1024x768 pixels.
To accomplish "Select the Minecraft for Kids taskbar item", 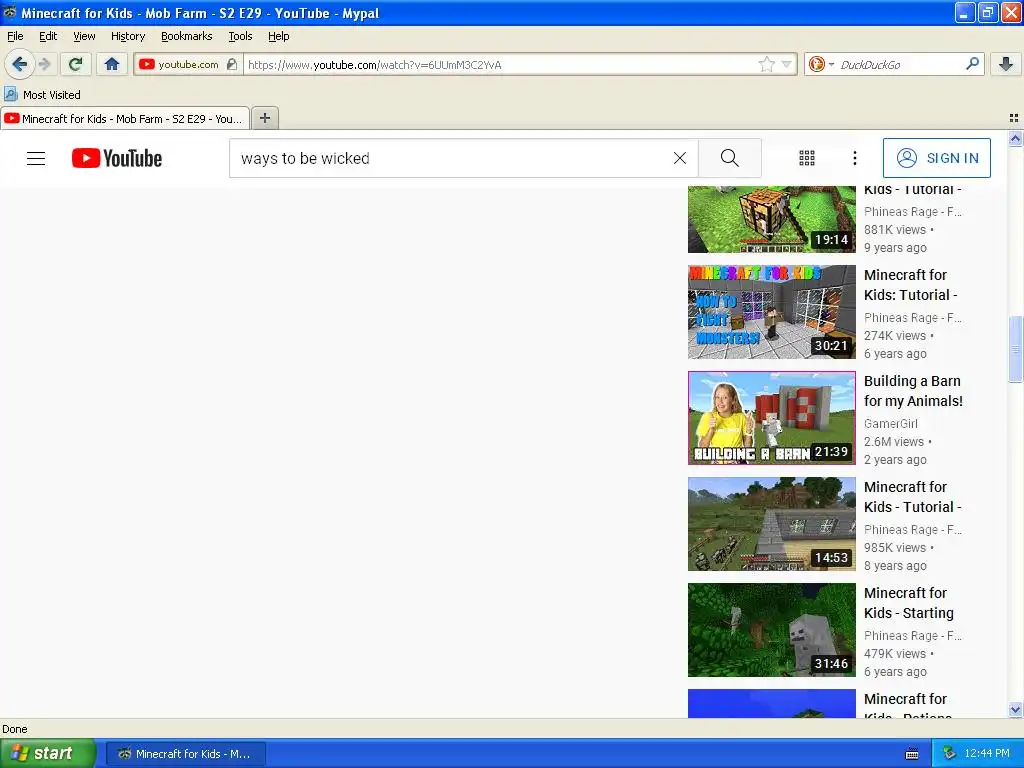I will (x=185, y=753).
